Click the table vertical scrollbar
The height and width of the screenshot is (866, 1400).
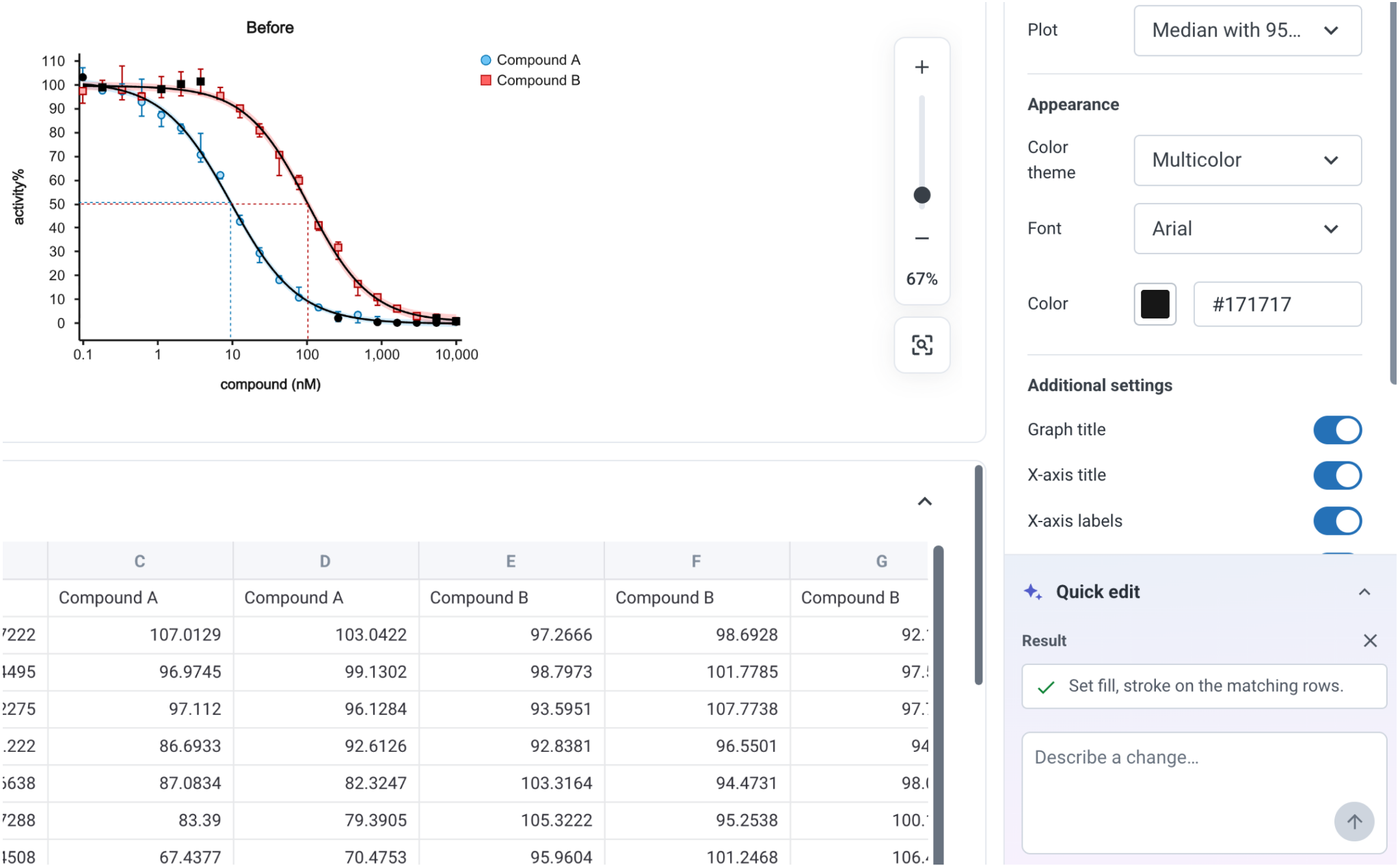[939, 704]
